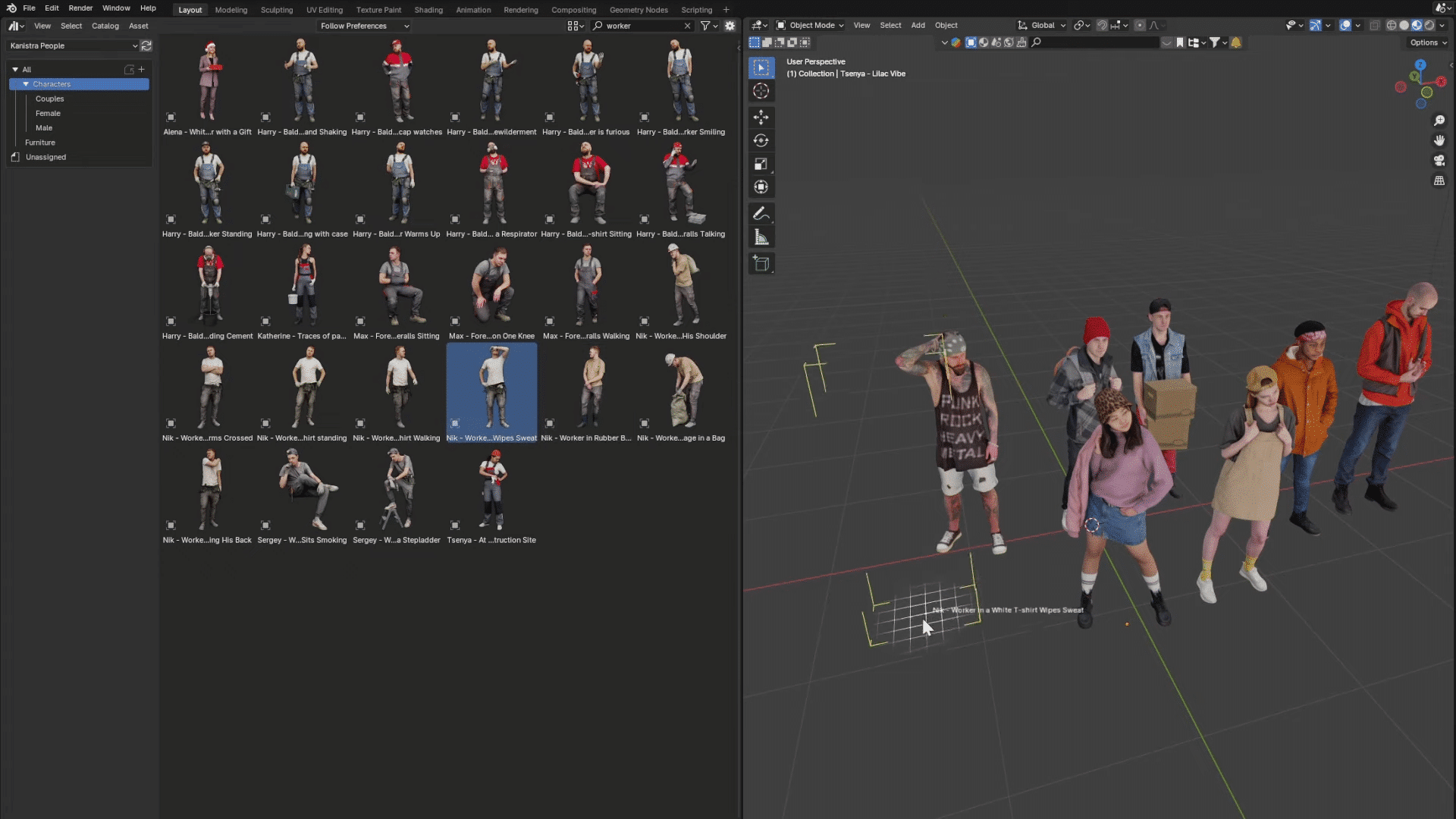Open the Object Mode dropdown
The image size is (1456, 819).
click(x=811, y=25)
